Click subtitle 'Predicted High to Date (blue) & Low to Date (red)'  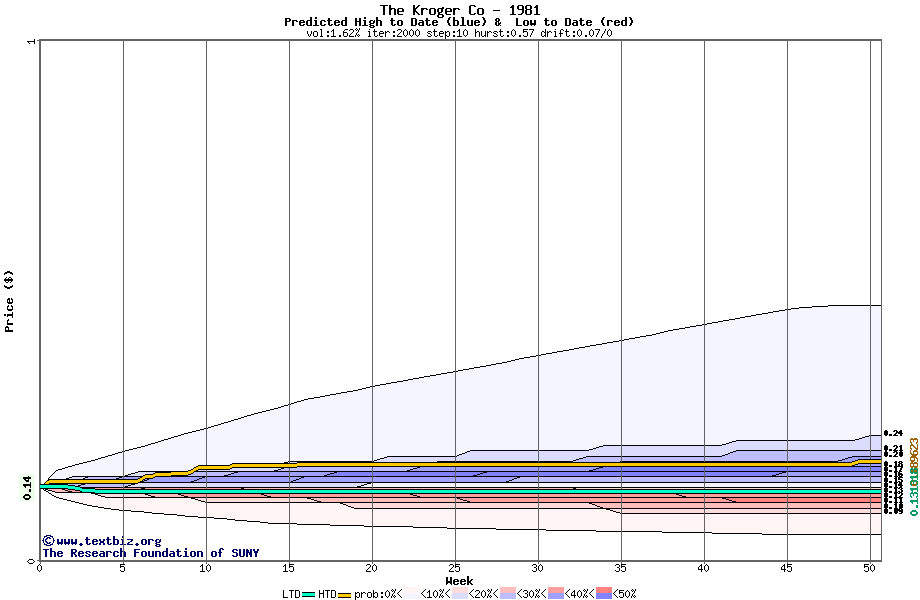(459, 22)
